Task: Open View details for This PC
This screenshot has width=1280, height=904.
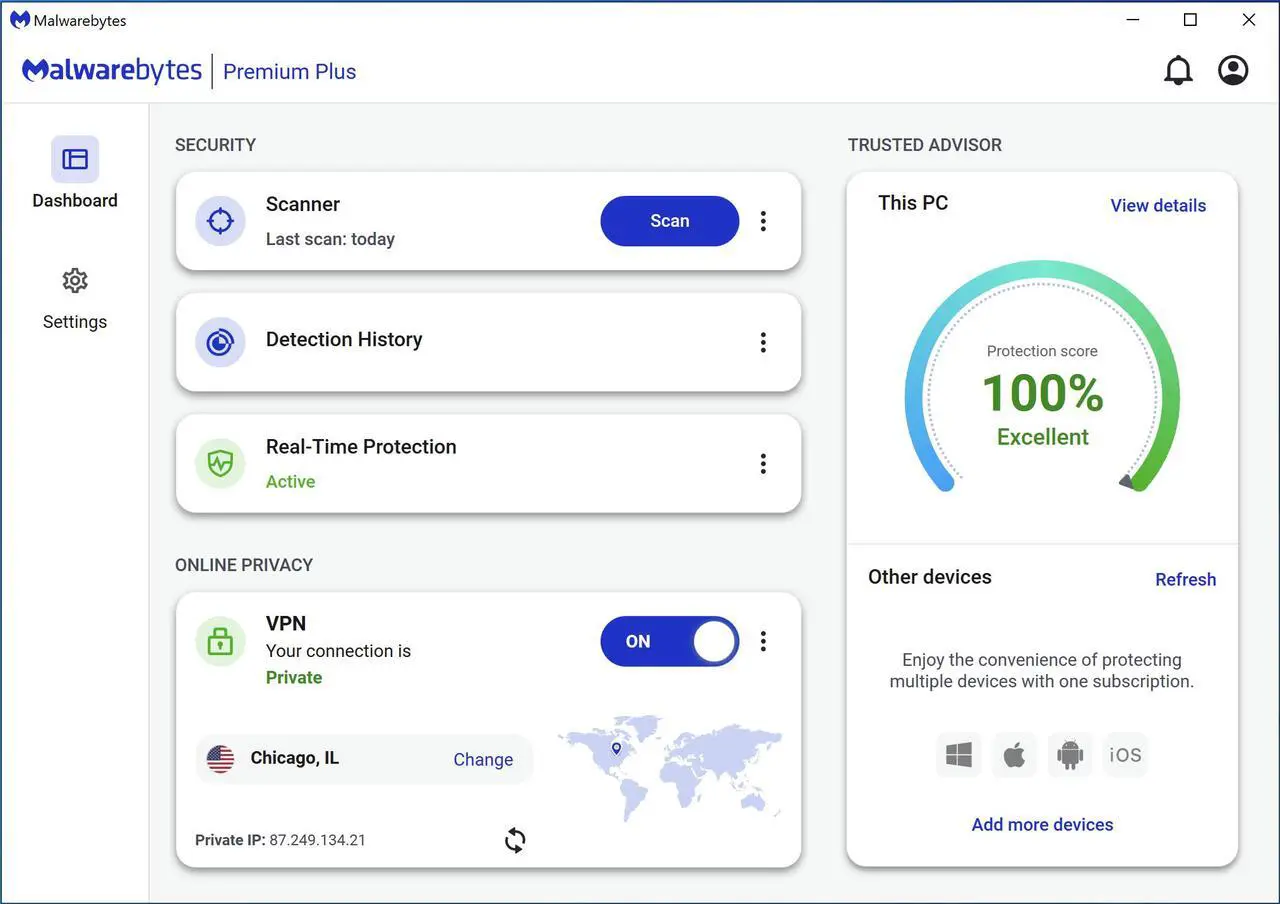Action: click(1157, 205)
